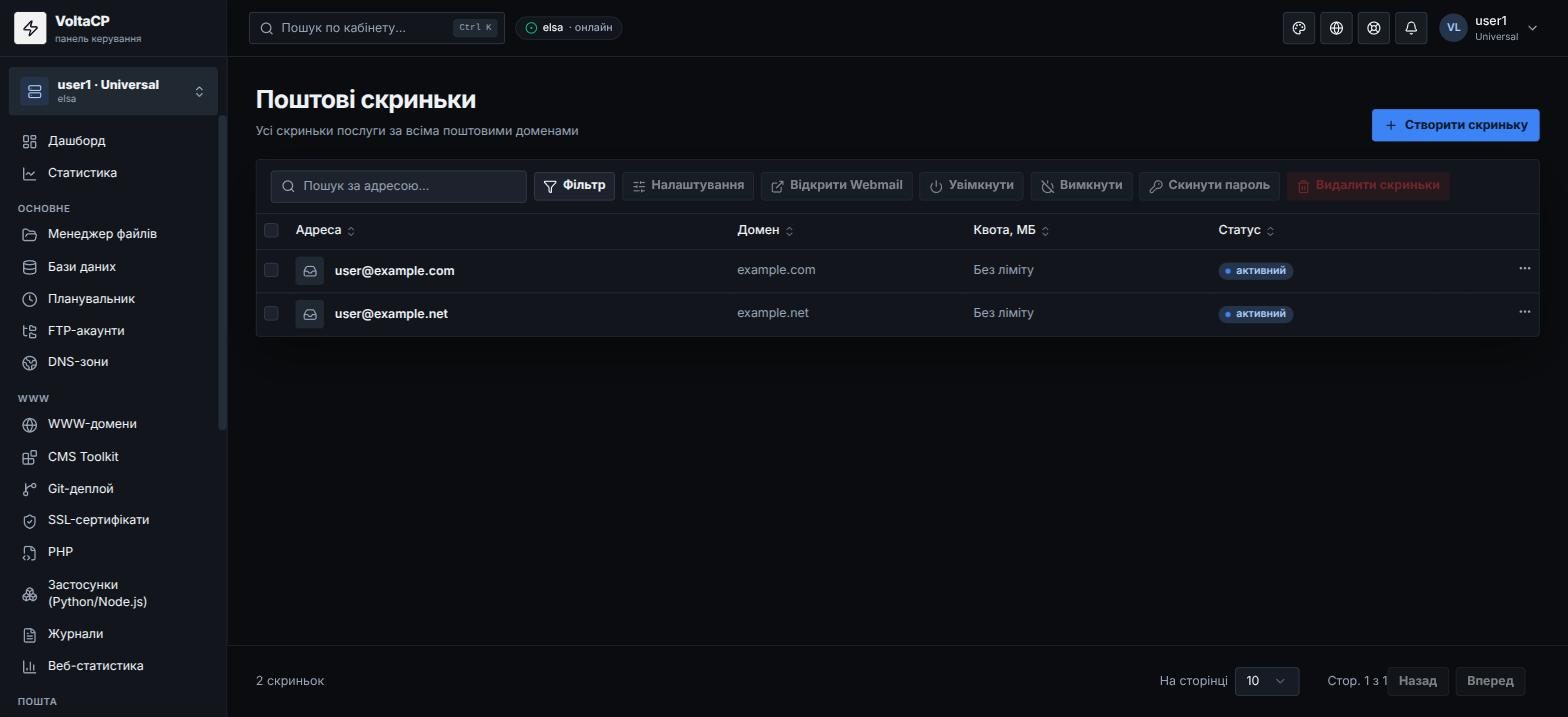Click the активний status badge for user@example.com
The height and width of the screenshot is (717, 1568).
pos(1256,271)
